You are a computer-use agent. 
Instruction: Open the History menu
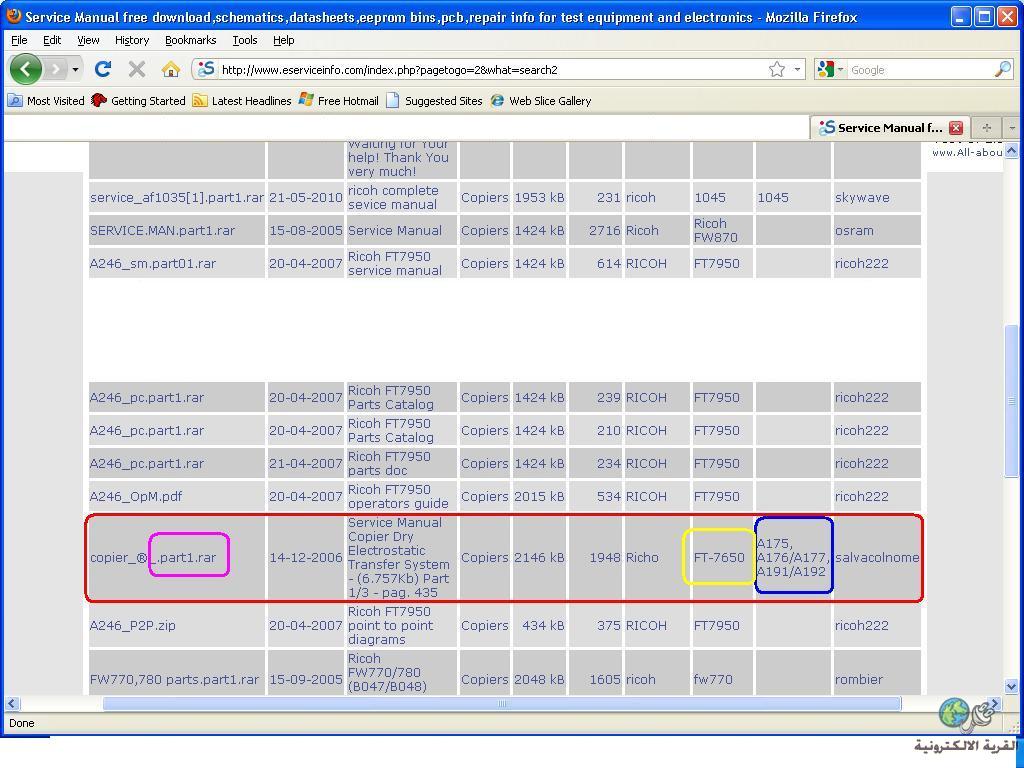pyautogui.click(x=132, y=40)
